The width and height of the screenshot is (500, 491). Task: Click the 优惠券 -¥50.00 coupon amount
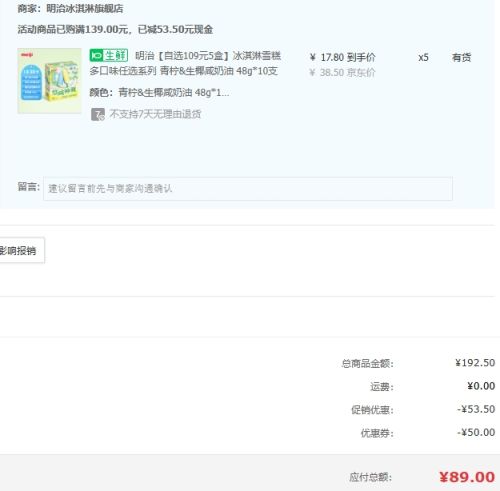(x=476, y=432)
